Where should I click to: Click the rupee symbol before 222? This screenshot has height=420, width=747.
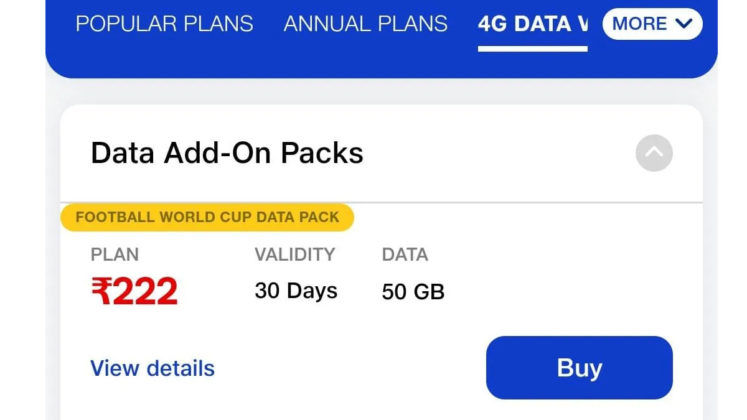point(101,291)
